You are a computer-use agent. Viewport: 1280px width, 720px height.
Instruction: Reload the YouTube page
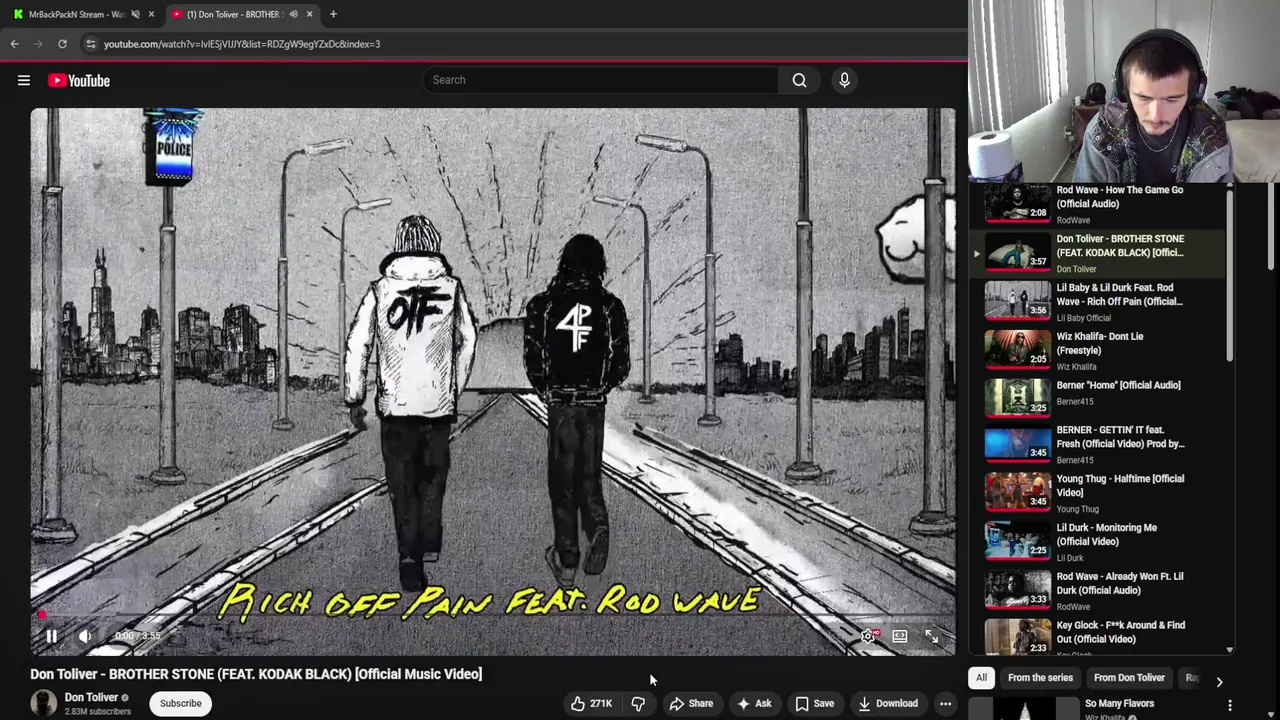tap(62, 44)
